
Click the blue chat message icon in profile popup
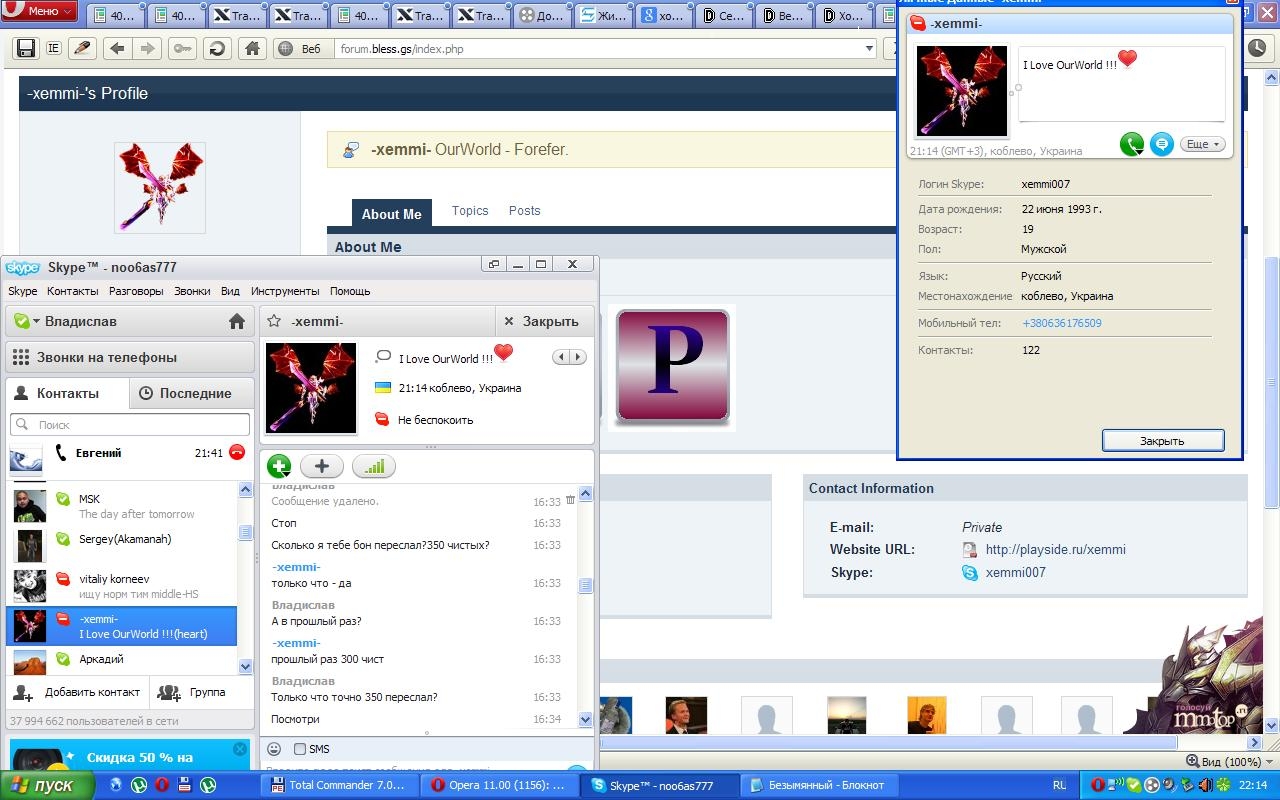(1161, 144)
